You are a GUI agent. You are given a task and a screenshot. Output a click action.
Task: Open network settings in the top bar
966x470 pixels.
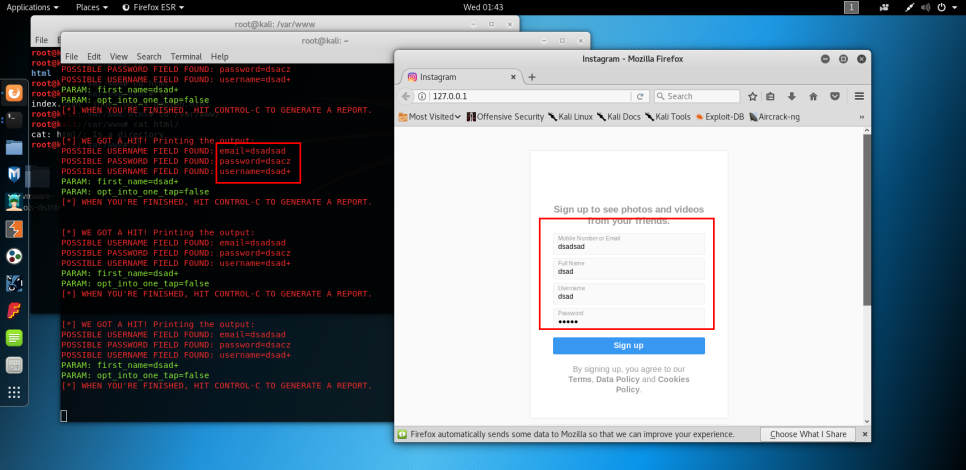click(x=909, y=7)
